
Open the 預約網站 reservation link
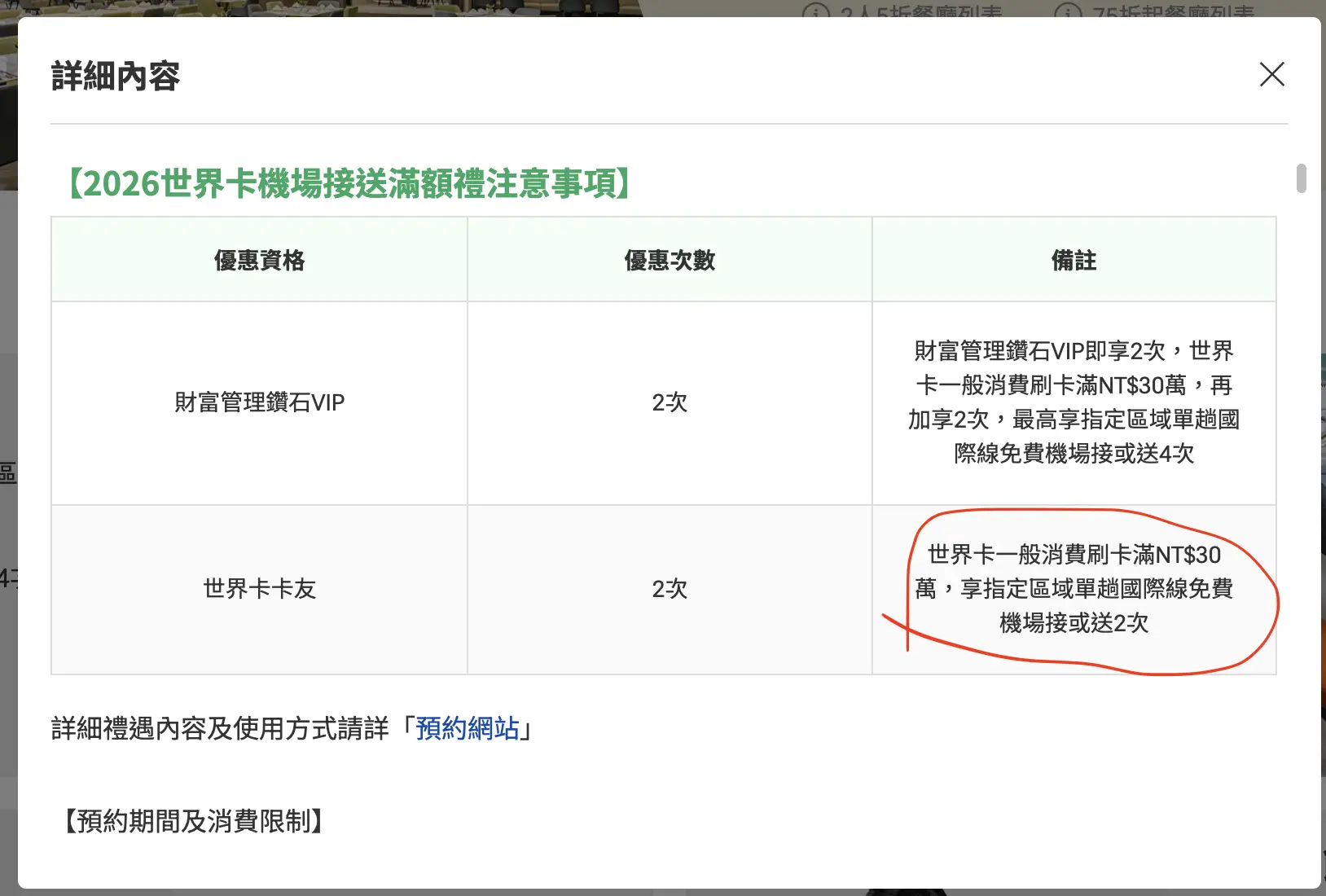tap(468, 729)
